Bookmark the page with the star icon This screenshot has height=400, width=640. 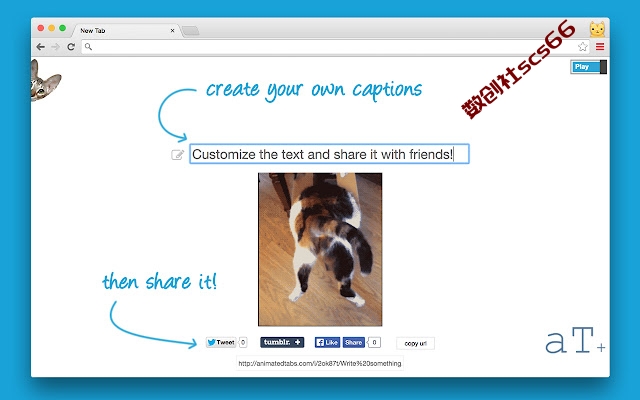coord(582,47)
